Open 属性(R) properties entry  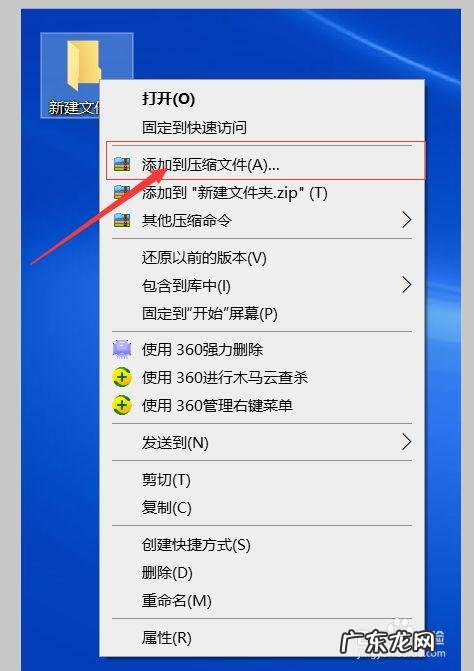click(x=167, y=638)
